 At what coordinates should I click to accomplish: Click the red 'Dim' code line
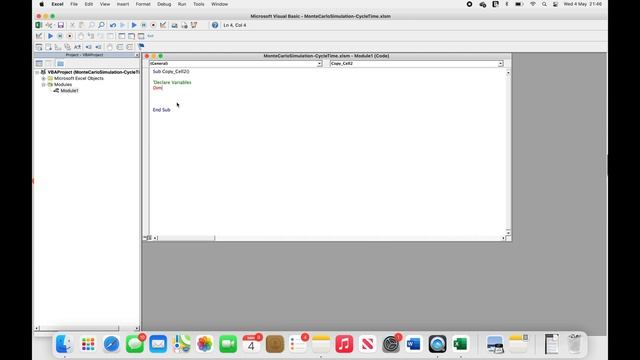158,88
